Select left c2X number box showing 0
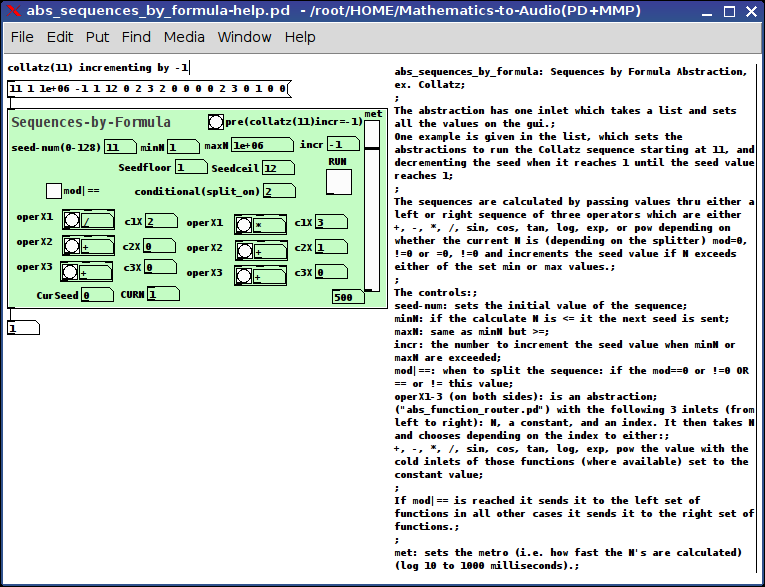The height and width of the screenshot is (587, 765). 160,246
